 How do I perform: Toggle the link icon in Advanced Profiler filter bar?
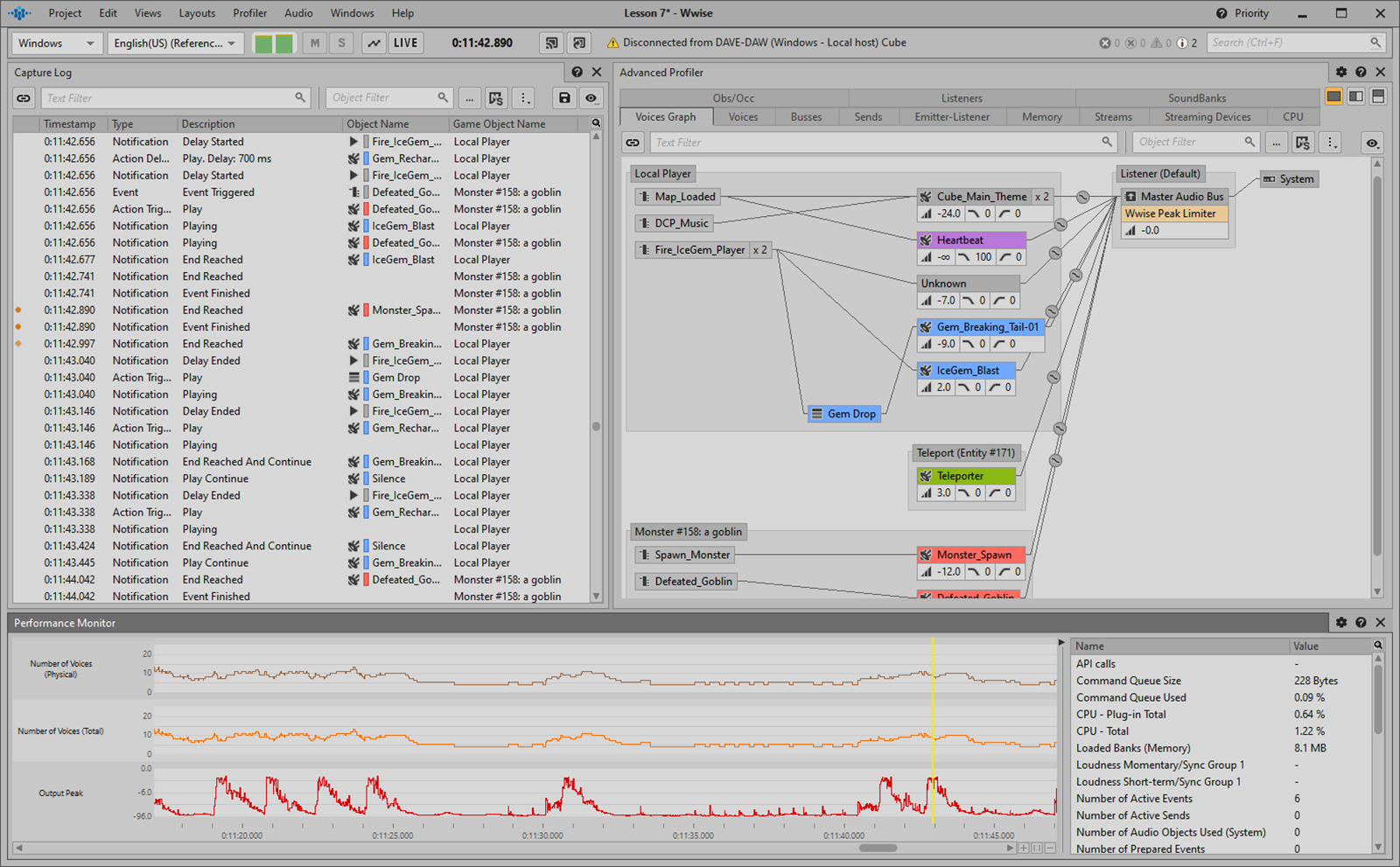coord(633,143)
